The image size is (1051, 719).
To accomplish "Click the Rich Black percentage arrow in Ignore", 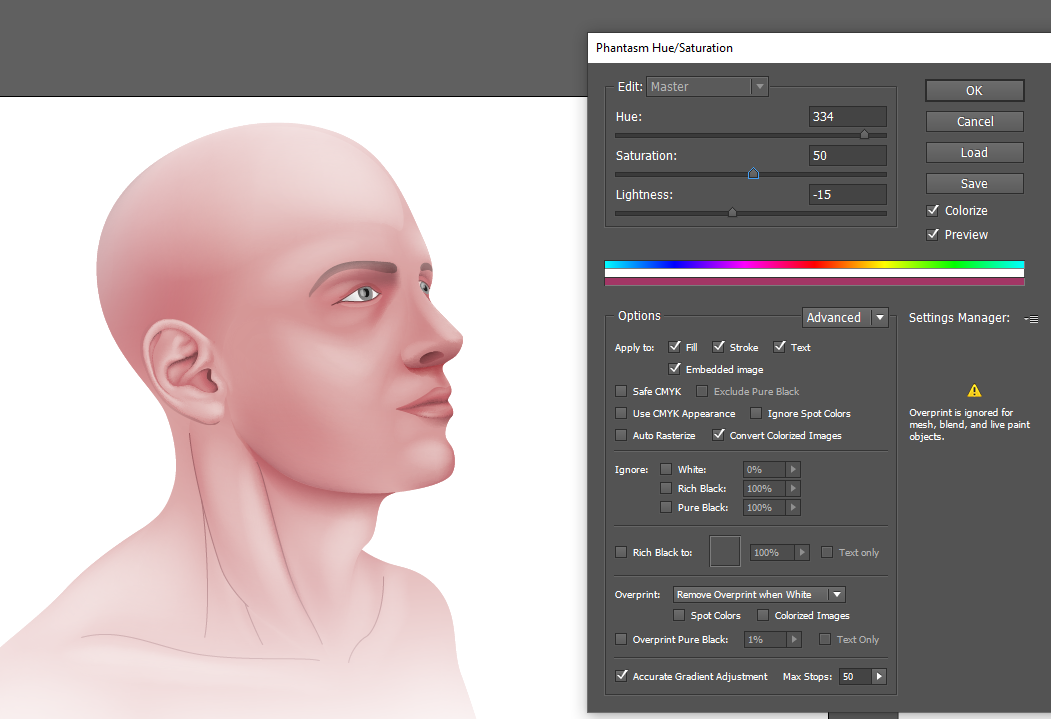I will 794,489.
